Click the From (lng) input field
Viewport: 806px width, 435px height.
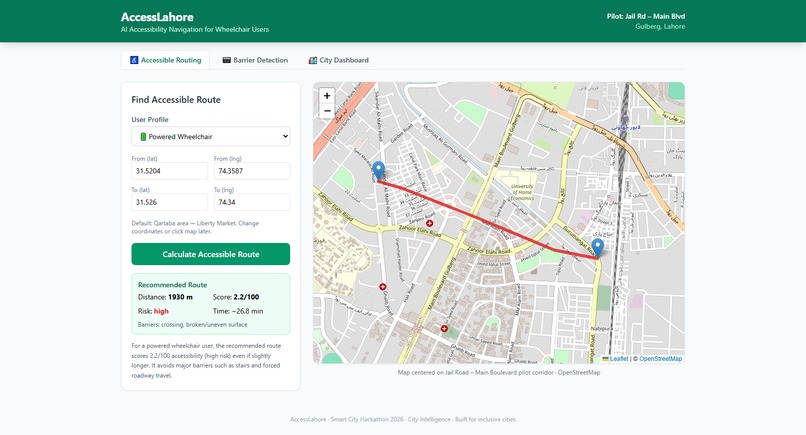[252, 171]
